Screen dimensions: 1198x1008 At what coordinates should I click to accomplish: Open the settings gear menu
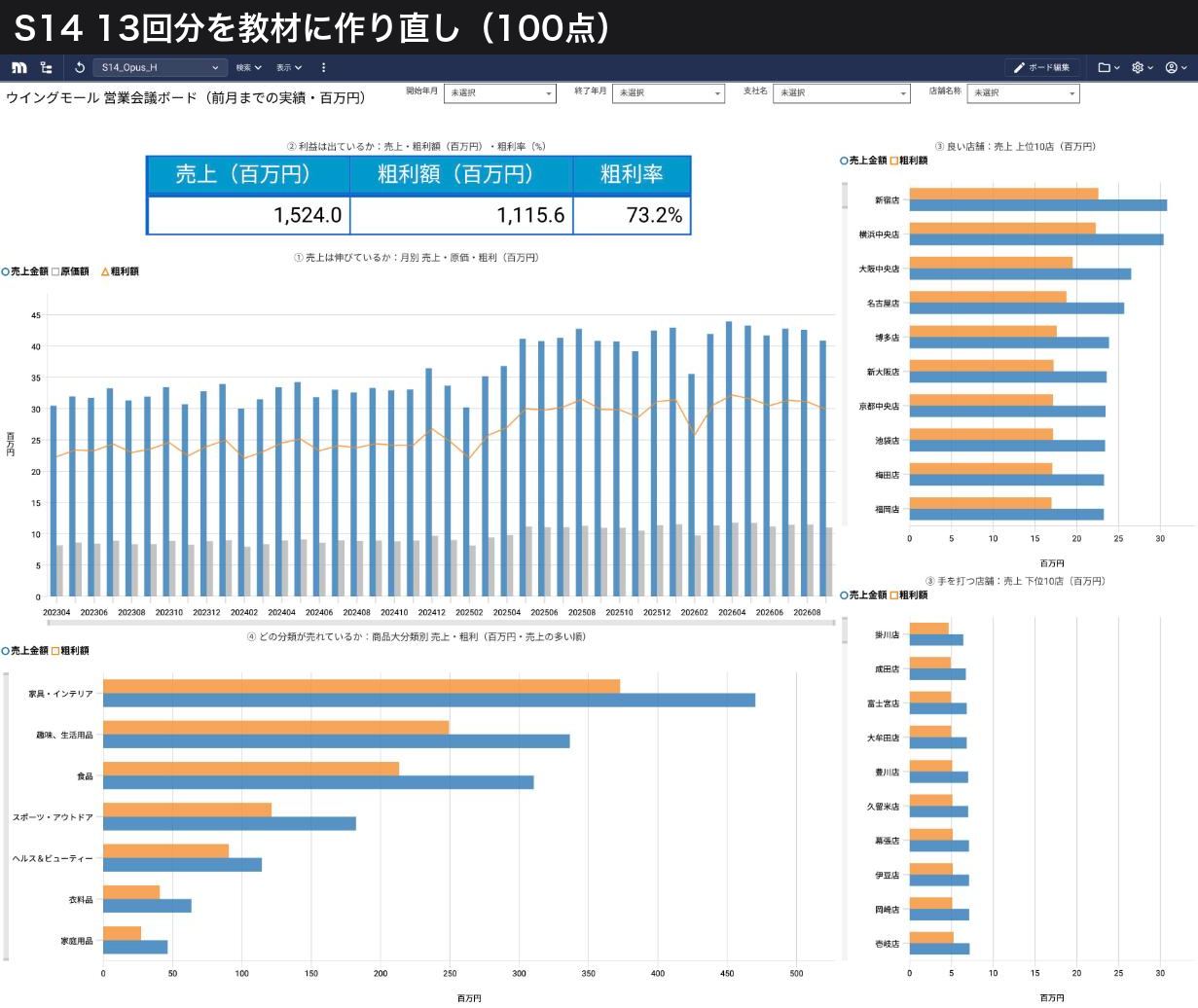click(x=1143, y=67)
